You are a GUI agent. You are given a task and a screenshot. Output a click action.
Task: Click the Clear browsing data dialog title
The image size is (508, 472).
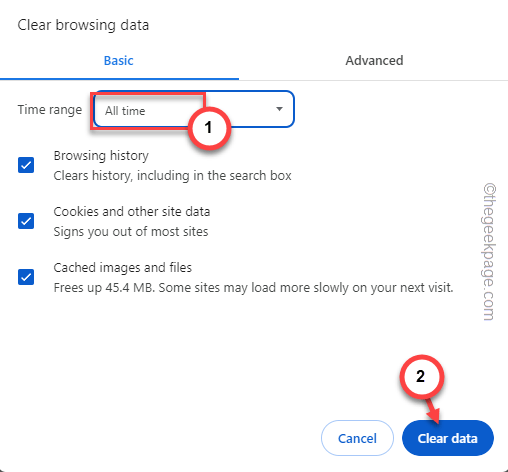[x=83, y=25]
